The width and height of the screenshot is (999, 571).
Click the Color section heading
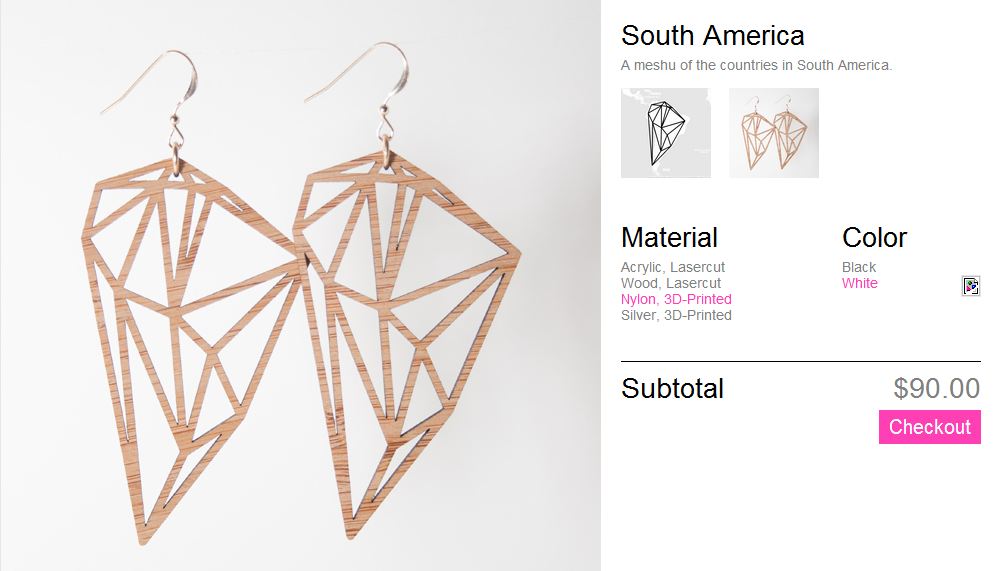[x=874, y=238]
